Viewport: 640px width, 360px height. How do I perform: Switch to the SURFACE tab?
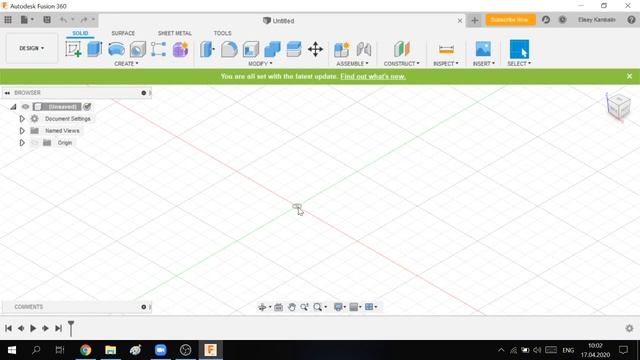123,33
